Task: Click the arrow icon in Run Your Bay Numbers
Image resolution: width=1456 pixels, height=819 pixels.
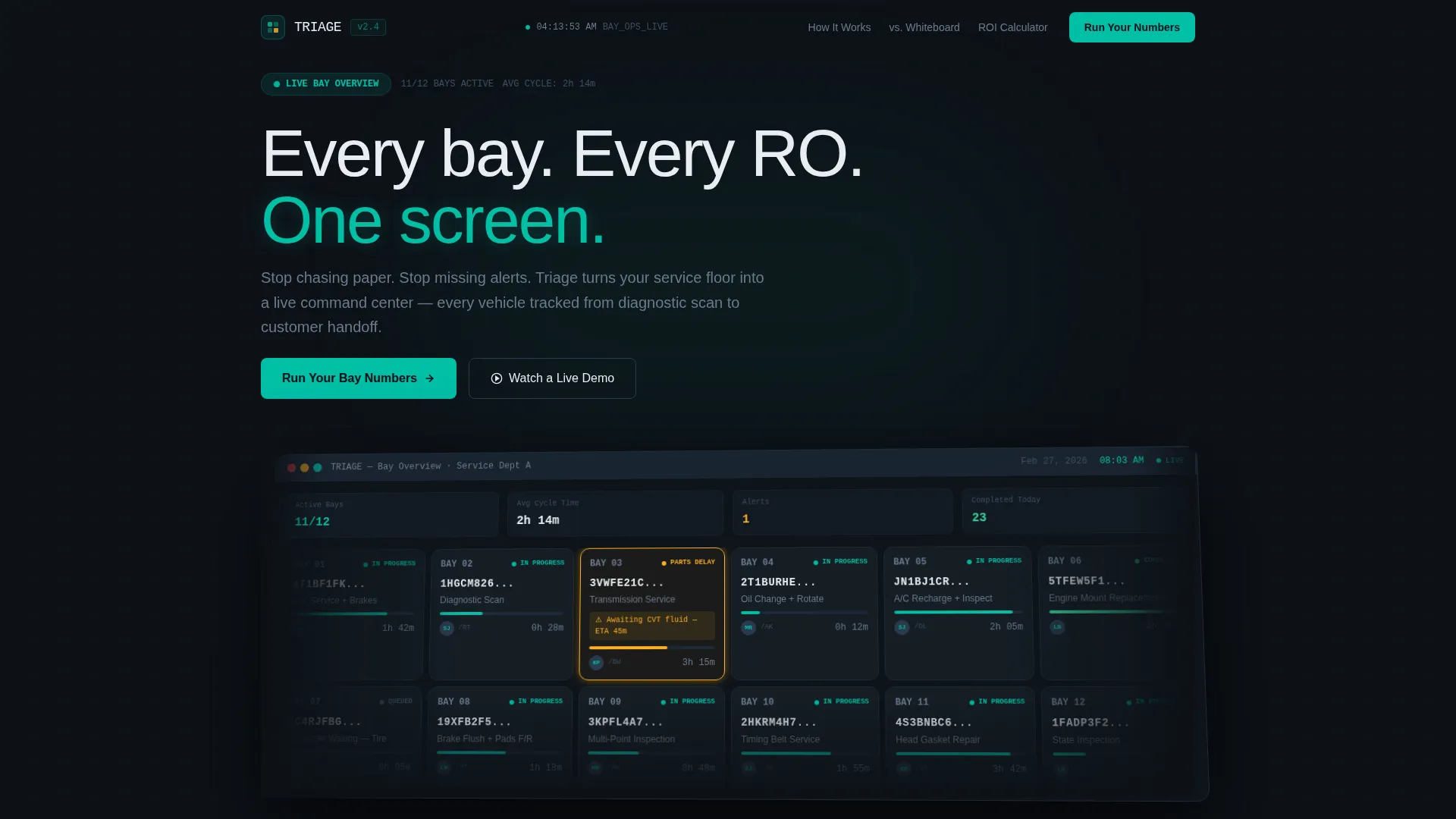Action: [430, 378]
